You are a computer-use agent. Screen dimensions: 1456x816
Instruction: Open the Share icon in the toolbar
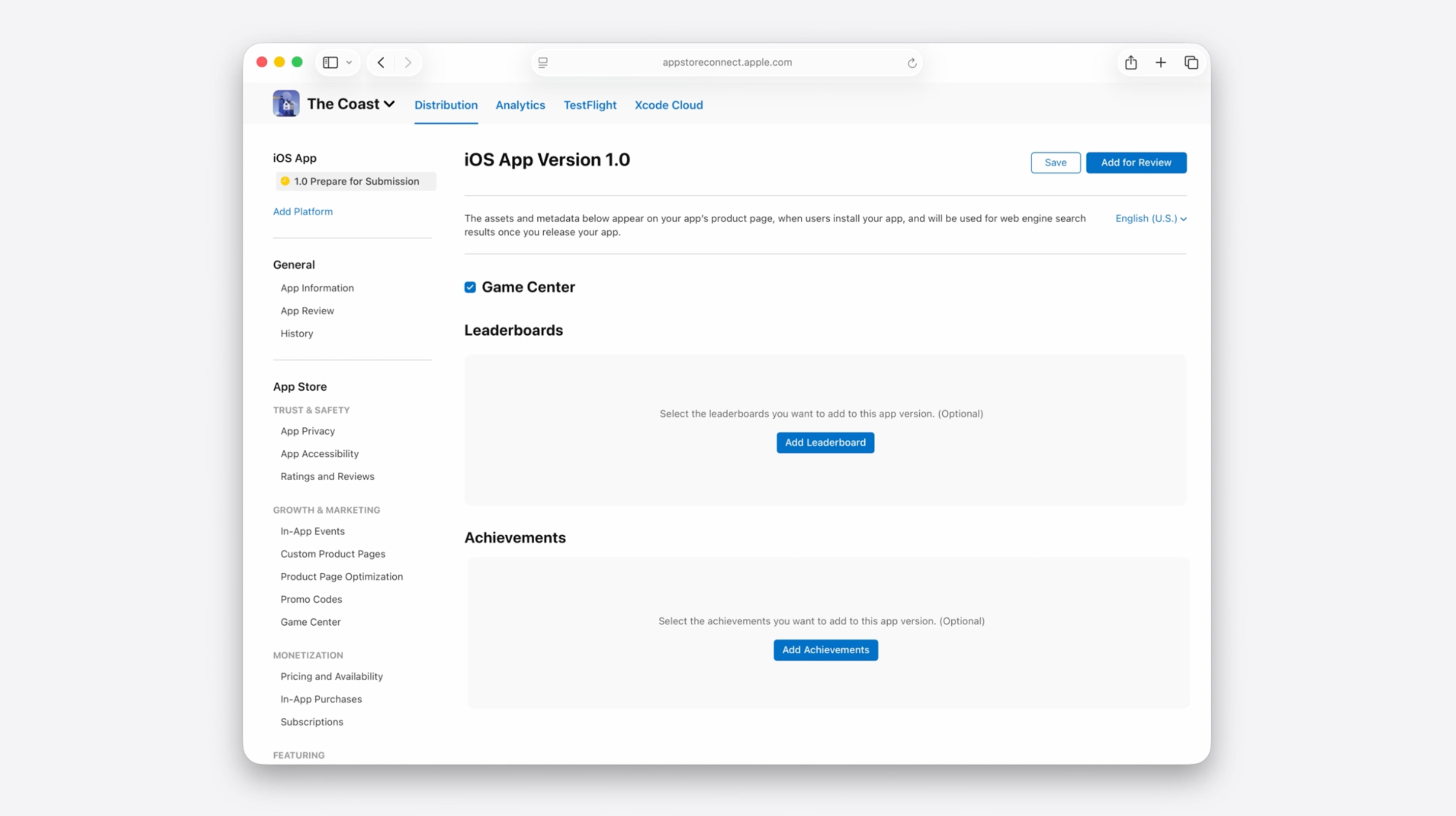point(1130,62)
